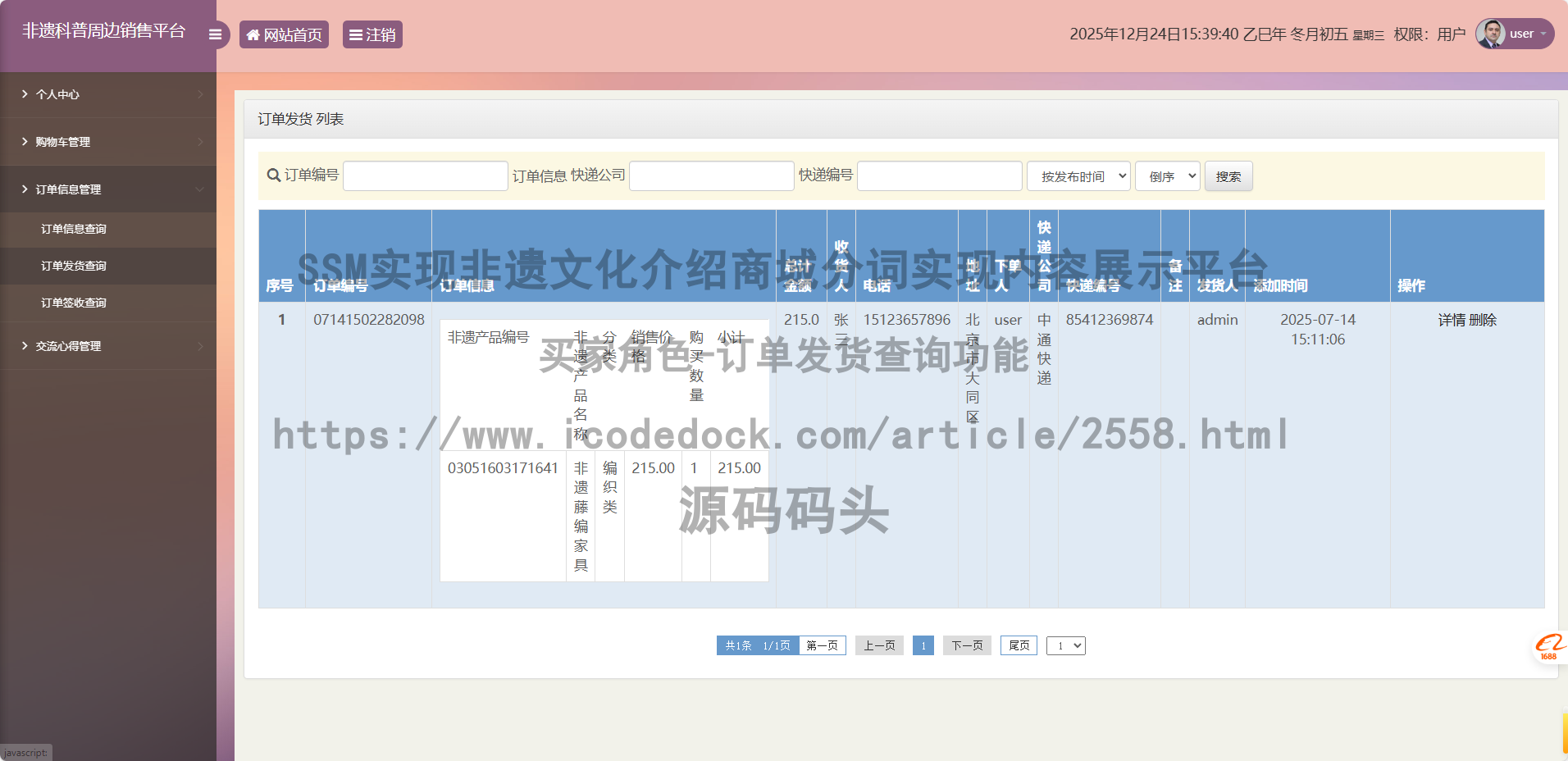The height and width of the screenshot is (761, 1568).
Task: Select 订单信息查询 in the sidebar
Action: (x=74, y=229)
